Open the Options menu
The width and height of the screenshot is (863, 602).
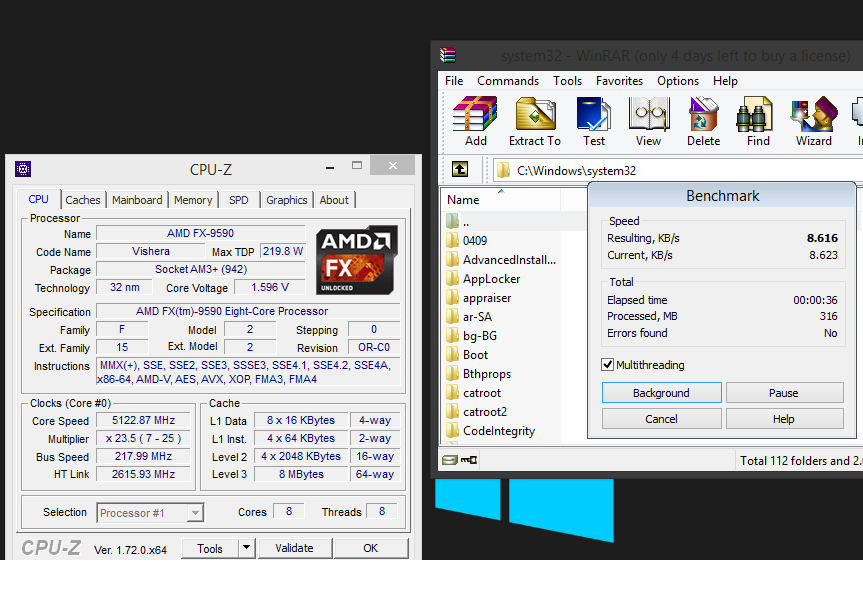[x=678, y=81]
